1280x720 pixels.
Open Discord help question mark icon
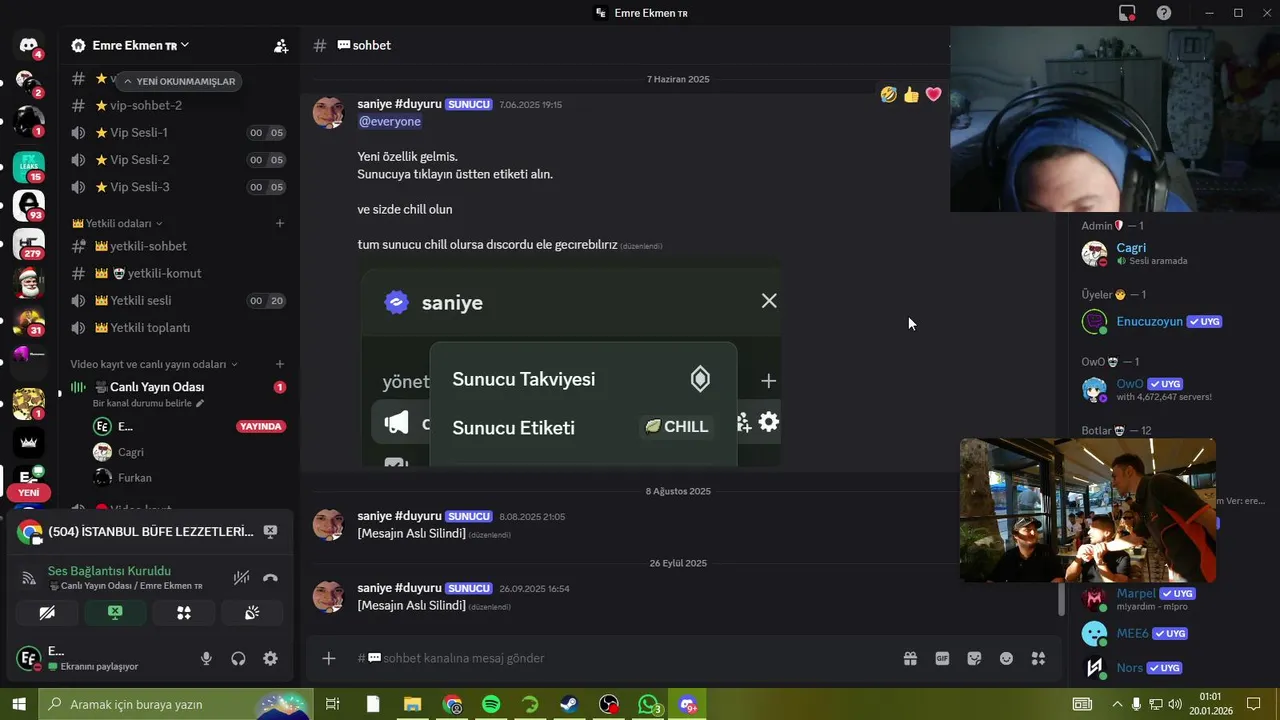(1164, 13)
